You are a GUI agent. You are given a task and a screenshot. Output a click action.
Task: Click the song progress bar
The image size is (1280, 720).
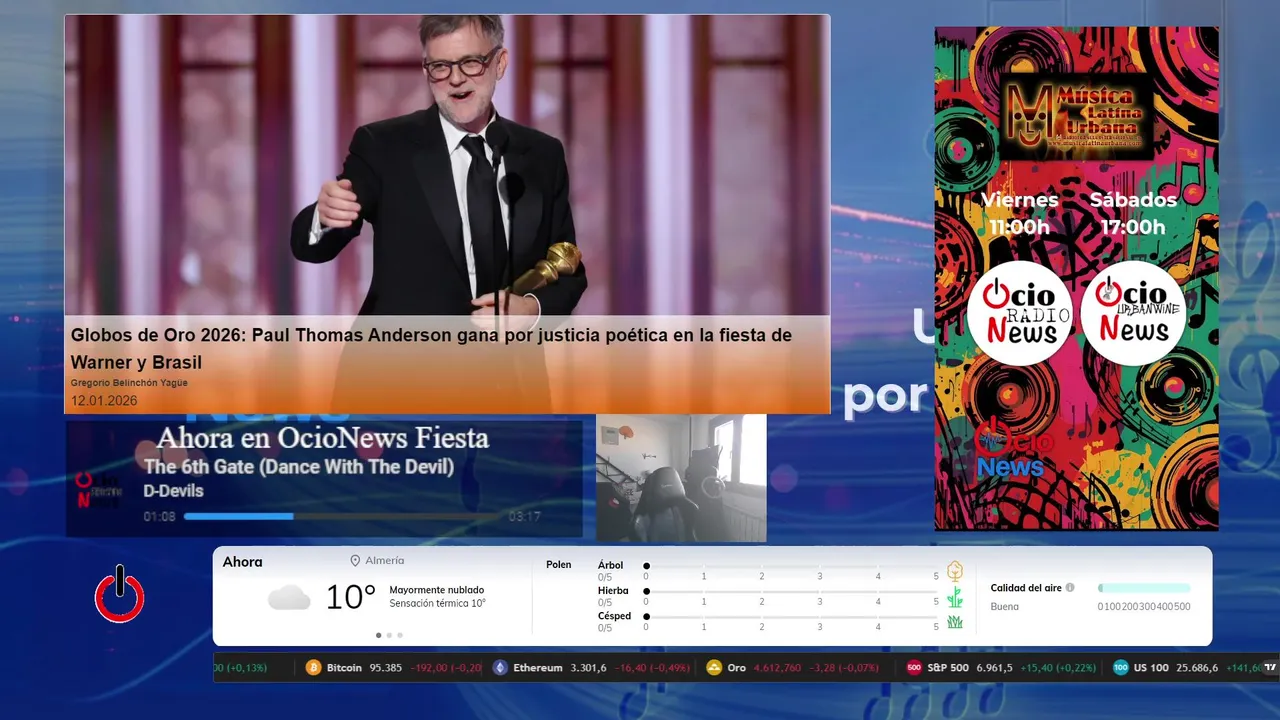click(x=342, y=516)
